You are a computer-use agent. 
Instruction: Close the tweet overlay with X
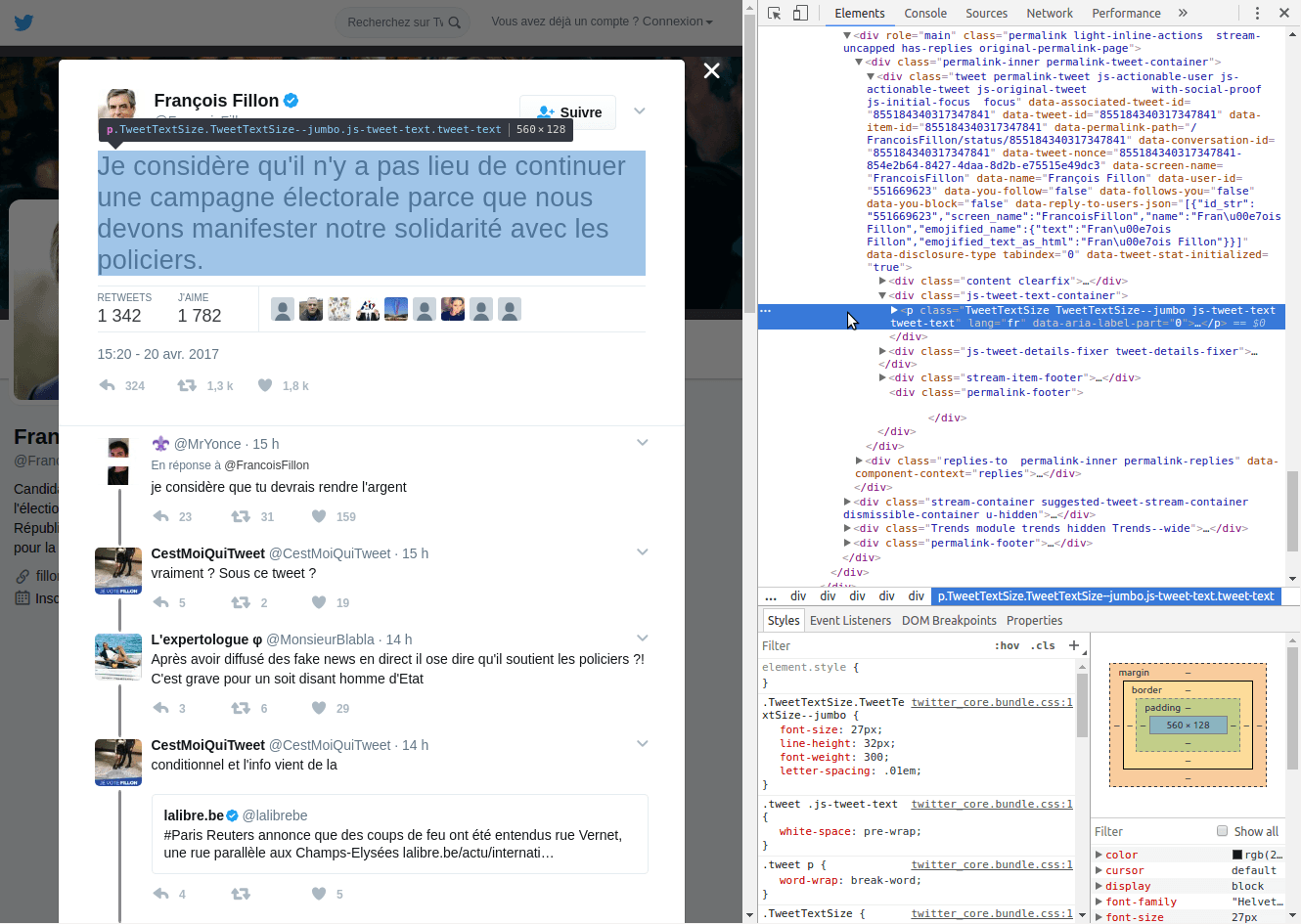(x=711, y=70)
